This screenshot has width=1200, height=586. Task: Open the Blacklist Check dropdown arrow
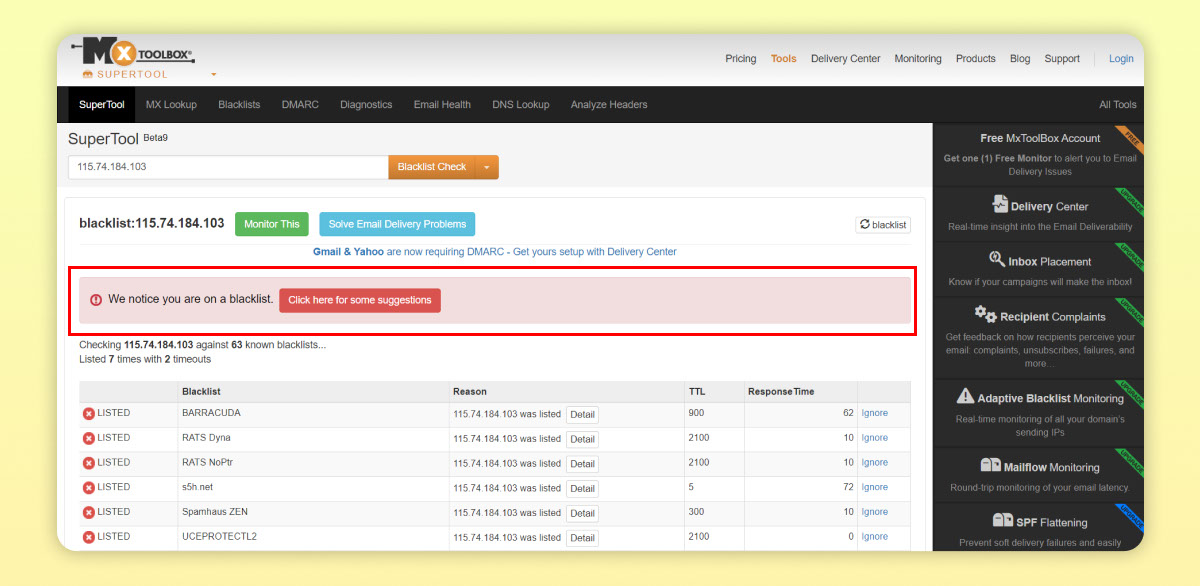pos(487,167)
